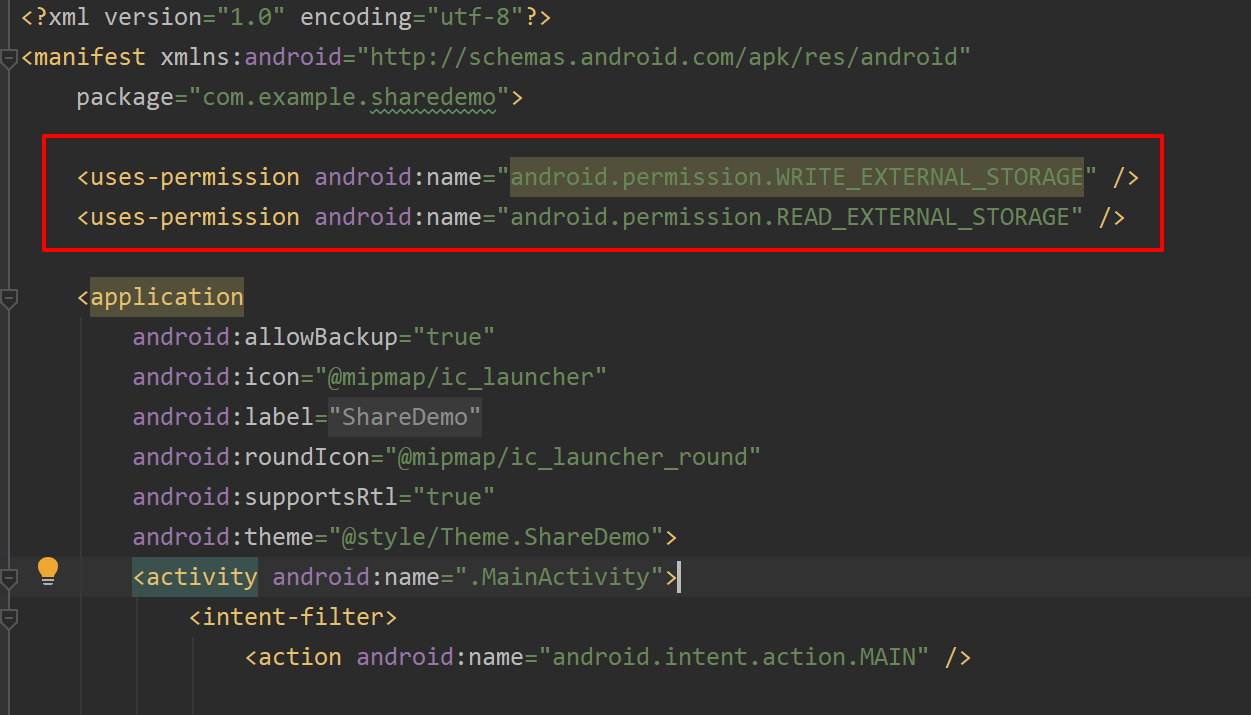The image size is (1251, 715).
Task: Collapse the intent-filter element fold arrow
Action: (x=8, y=616)
